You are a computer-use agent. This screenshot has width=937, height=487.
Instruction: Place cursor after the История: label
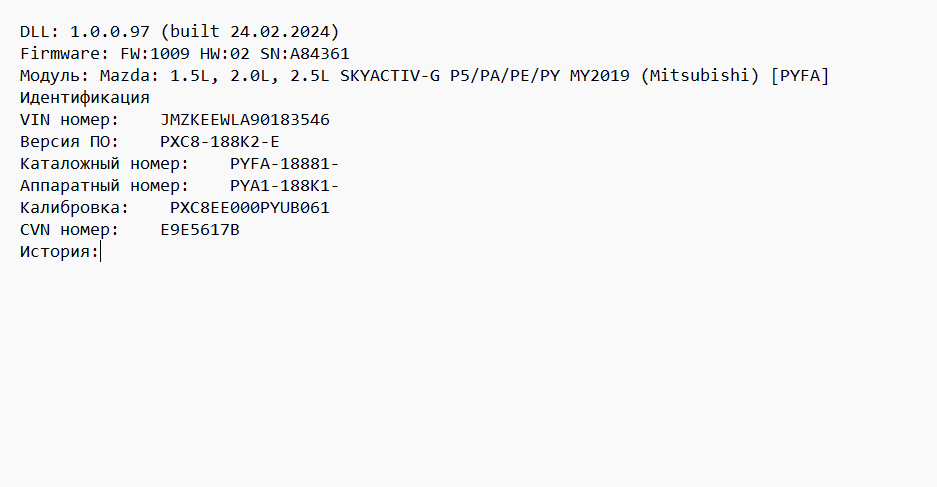101,252
